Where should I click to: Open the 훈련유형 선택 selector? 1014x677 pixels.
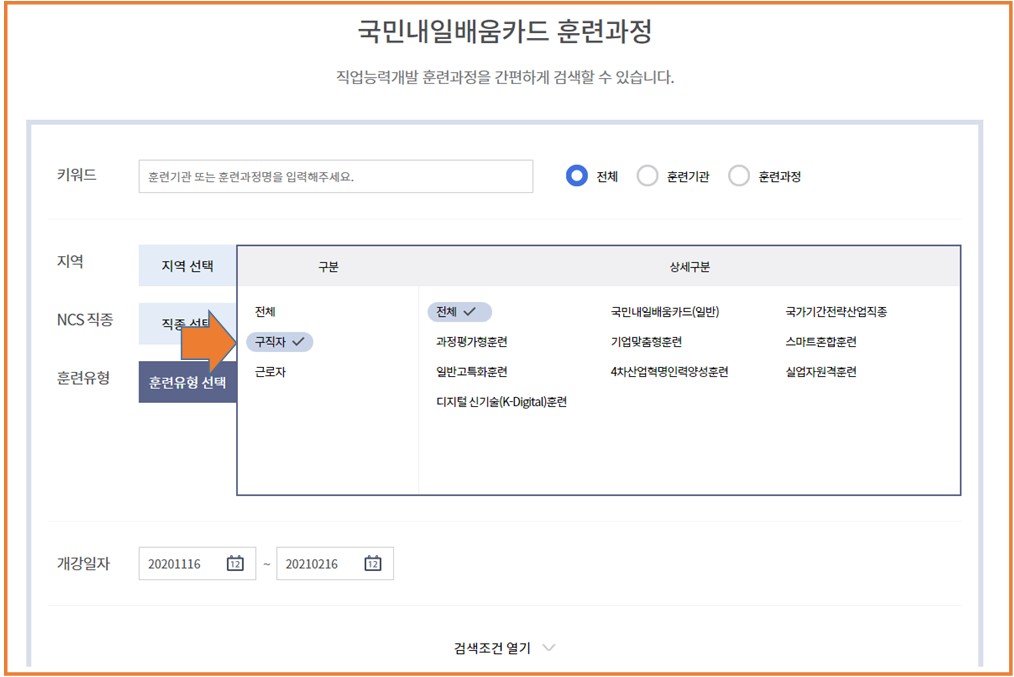click(188, 382)
